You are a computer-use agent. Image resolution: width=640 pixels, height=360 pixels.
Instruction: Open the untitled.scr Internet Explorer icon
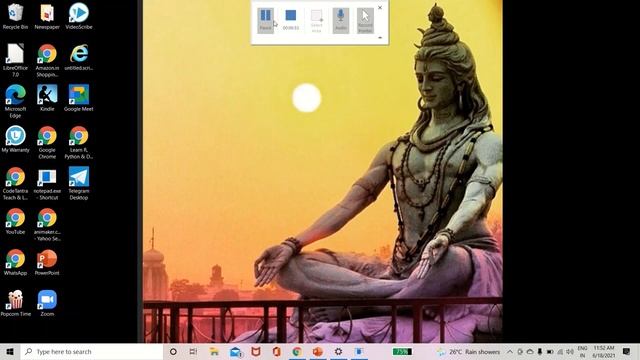(x=79, y=57)
